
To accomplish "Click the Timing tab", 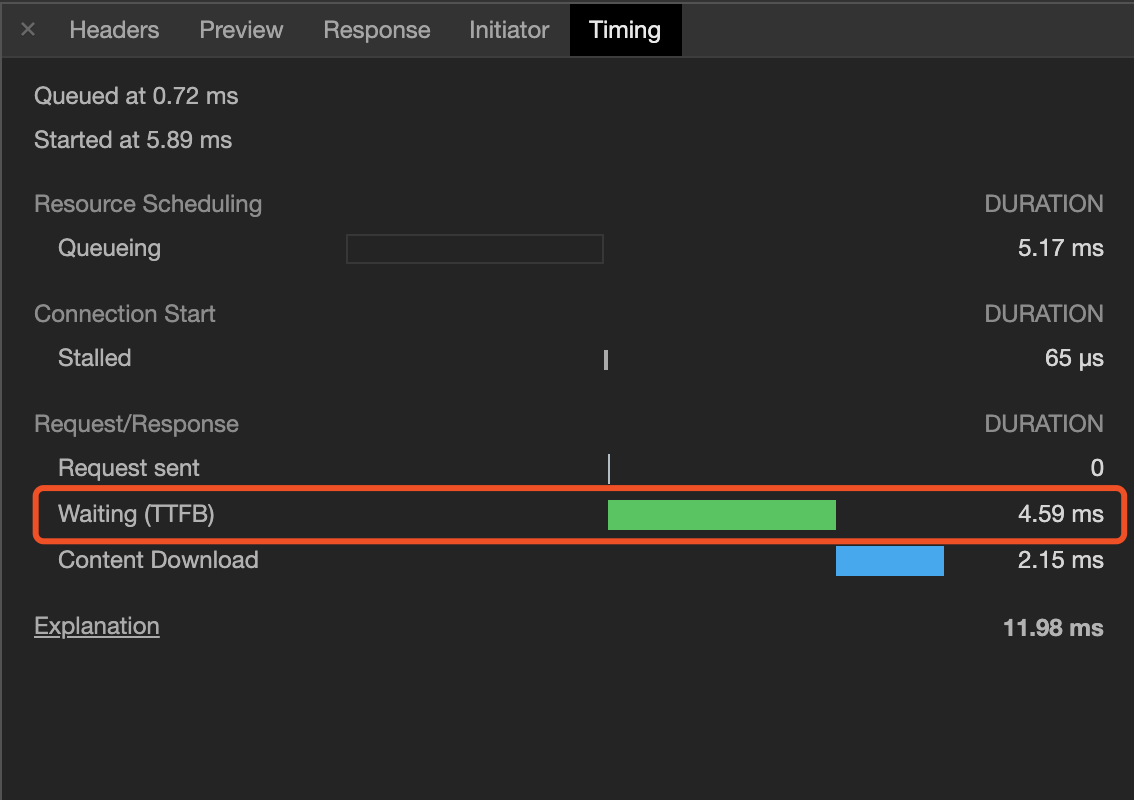I will [x=625, y=30].
